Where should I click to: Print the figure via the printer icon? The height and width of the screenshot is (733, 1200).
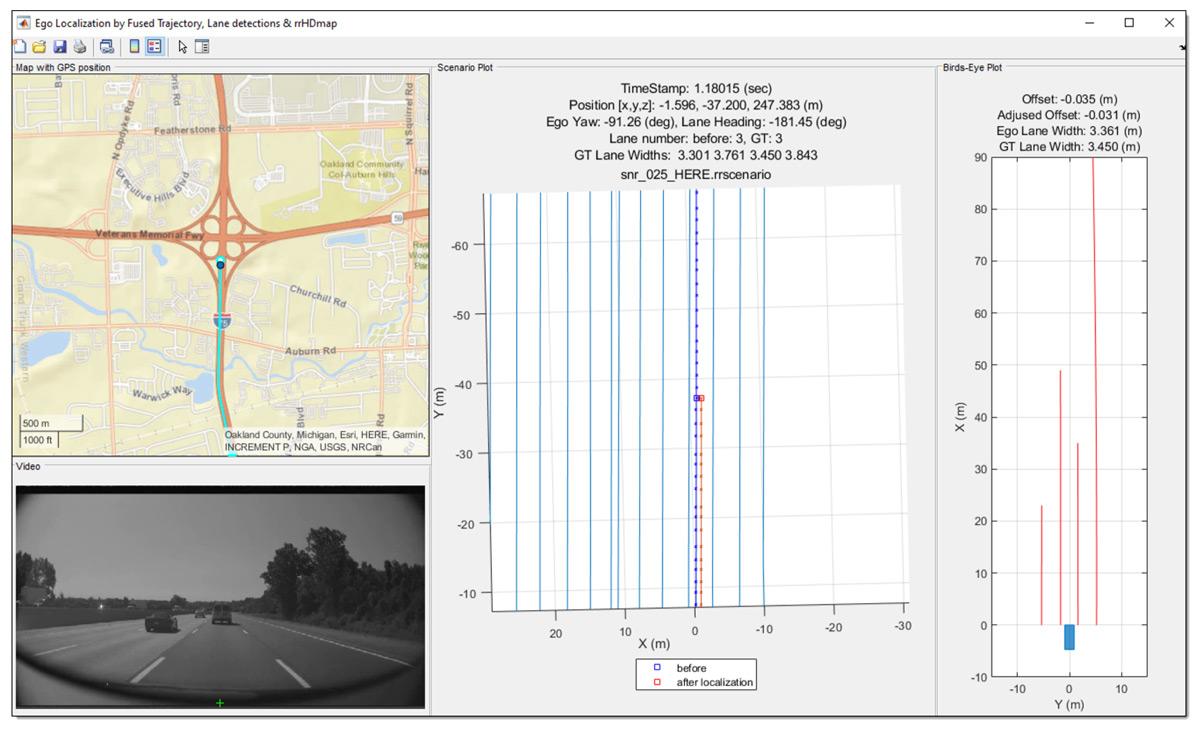(80, 46)
